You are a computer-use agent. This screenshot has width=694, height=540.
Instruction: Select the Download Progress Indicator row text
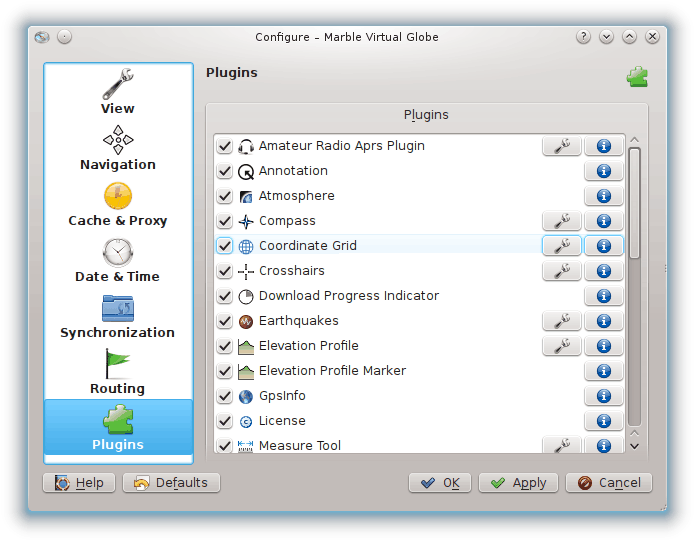tap(349, 296)
